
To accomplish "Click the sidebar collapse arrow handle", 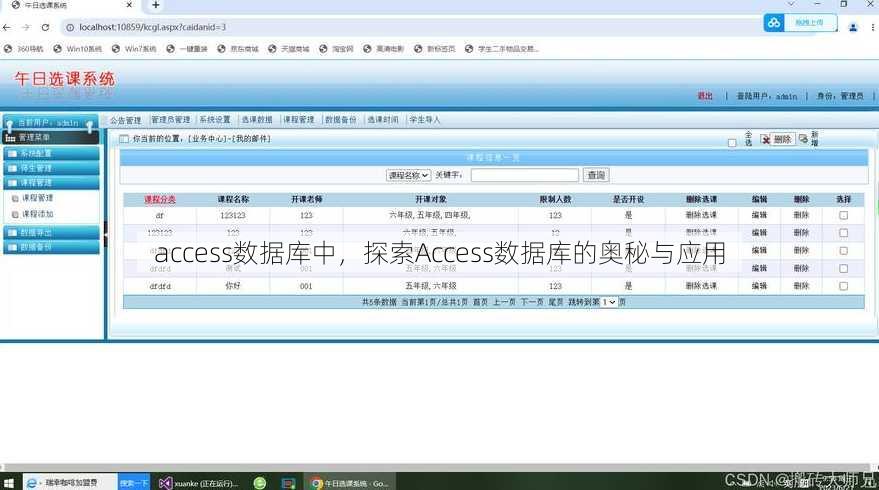I will pos(105,233).
